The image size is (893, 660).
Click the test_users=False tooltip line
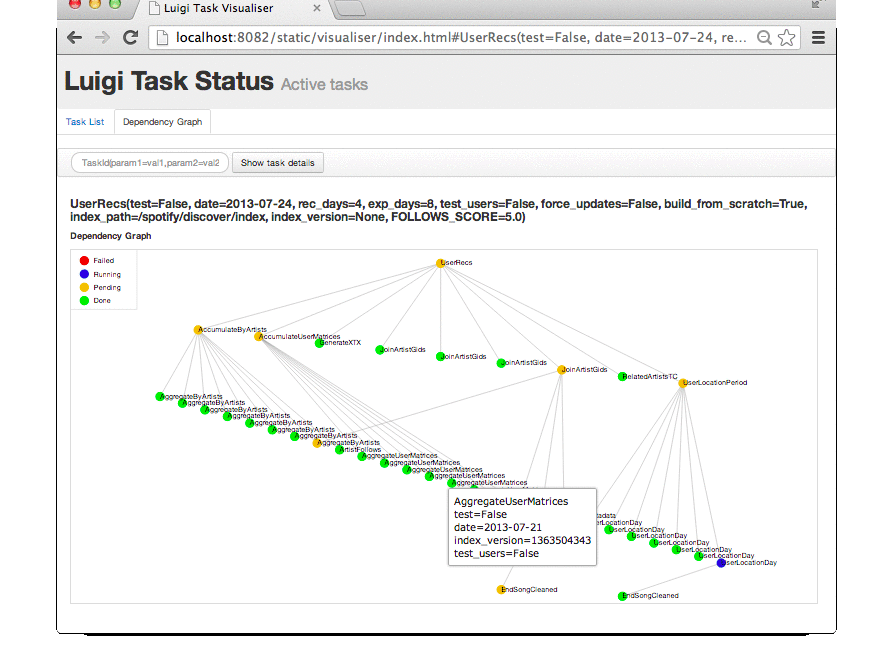(496, 554)
